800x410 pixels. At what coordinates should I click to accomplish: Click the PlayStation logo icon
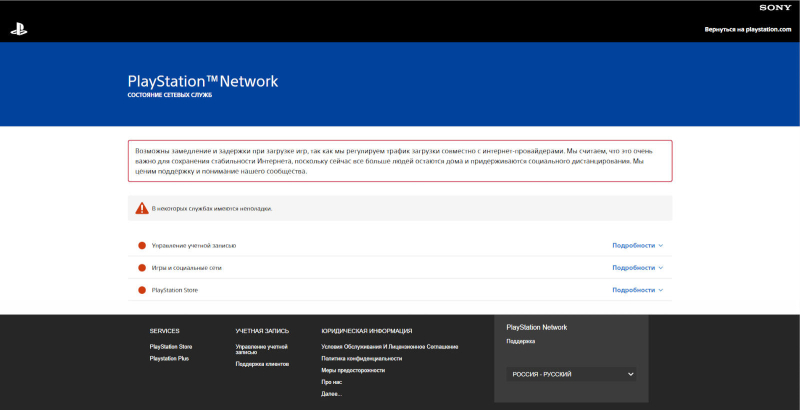18,30
